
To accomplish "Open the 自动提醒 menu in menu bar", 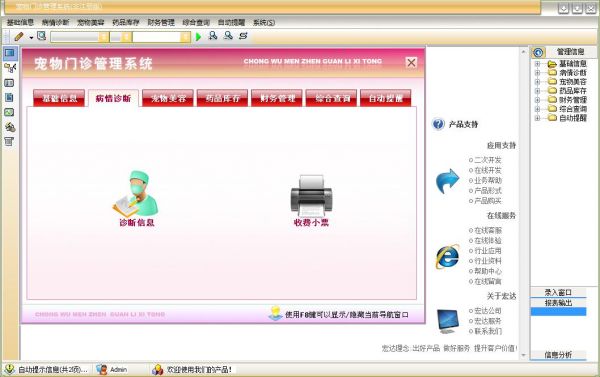I will pos(232,23).
